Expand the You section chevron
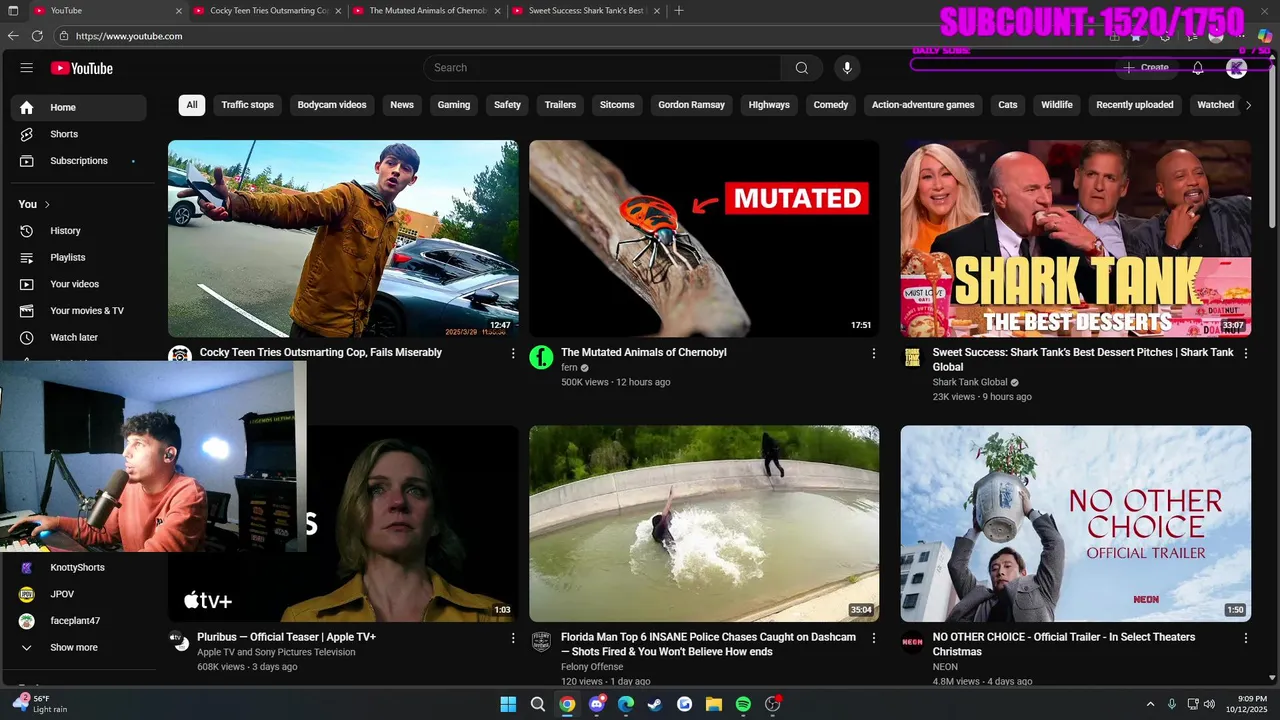Image resolution: width=1280 pixels, height=720 pixels. tap(46, 204)
